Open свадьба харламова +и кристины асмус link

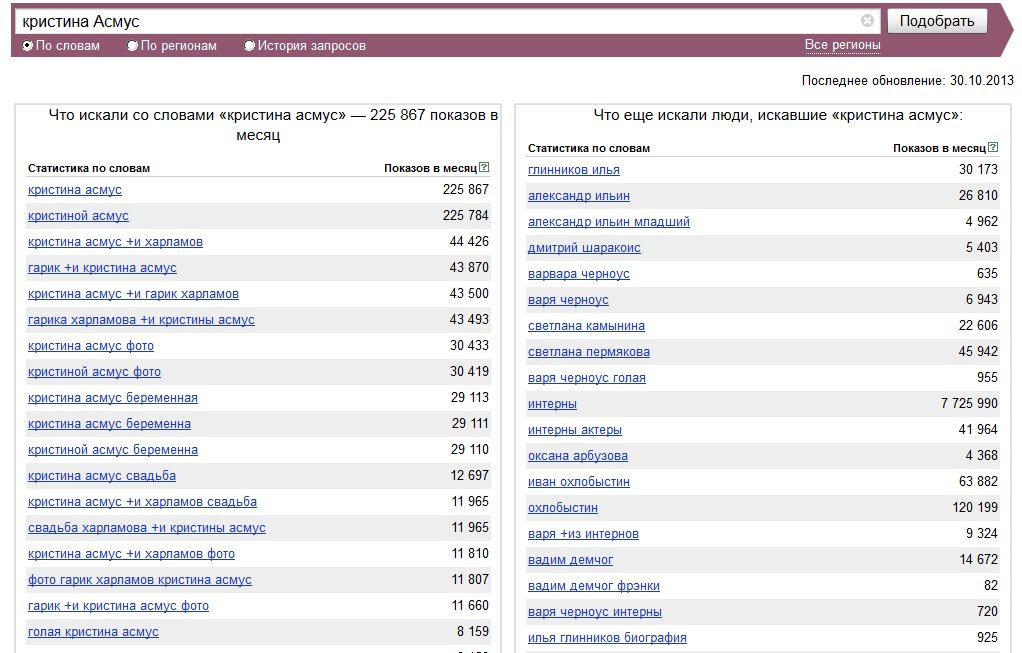[147, 528]
